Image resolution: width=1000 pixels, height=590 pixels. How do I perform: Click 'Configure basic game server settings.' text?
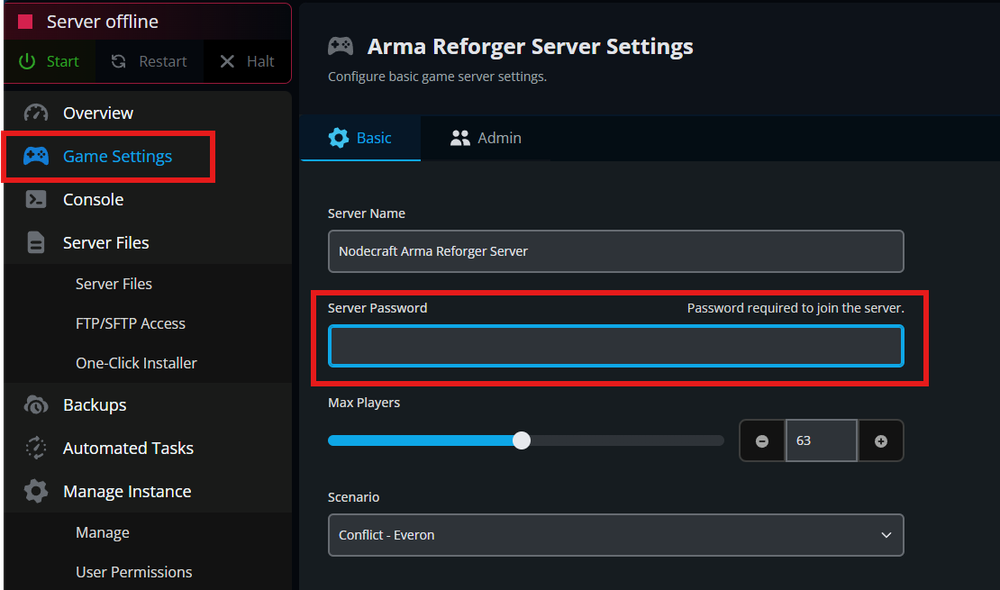pos(437,77)
